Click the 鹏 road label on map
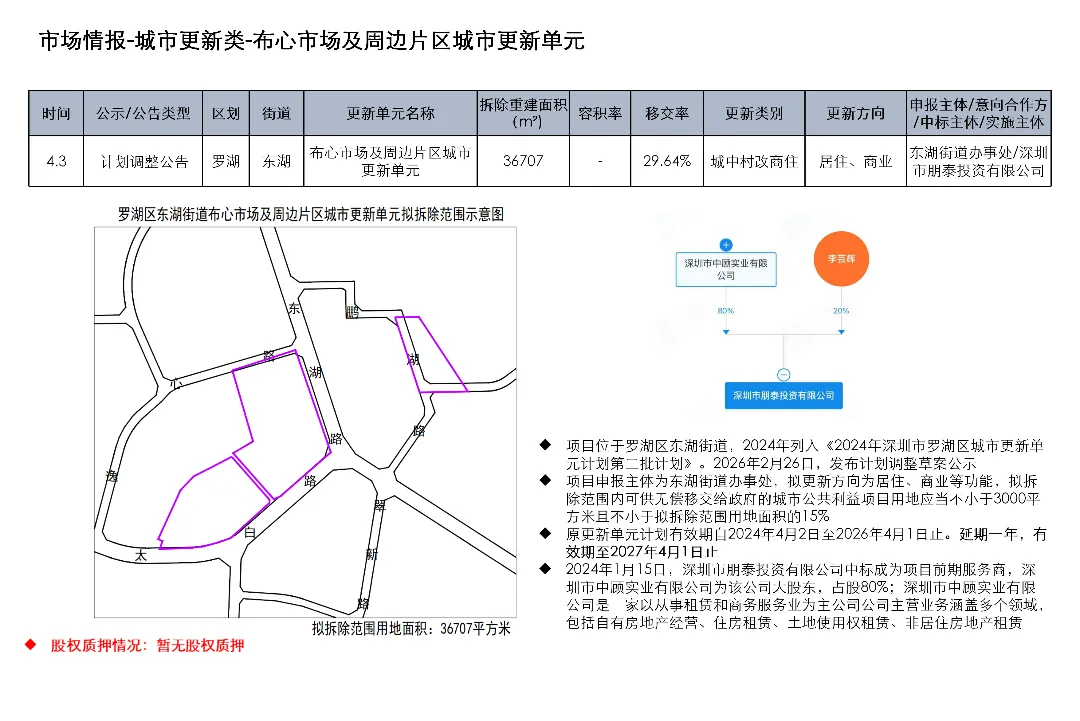This screenshot has height=721, width=1080. tap(353, 312)
